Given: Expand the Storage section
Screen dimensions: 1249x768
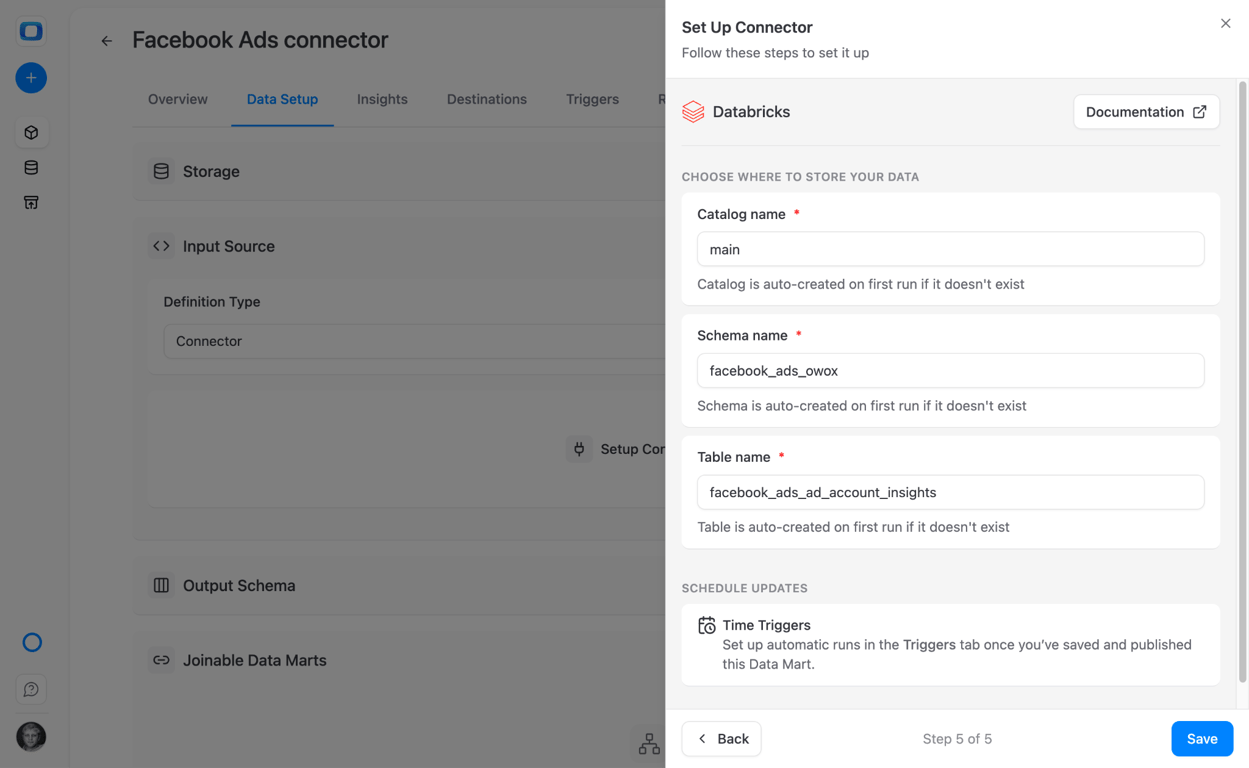Looking at the screenshot, I should 399,171.
